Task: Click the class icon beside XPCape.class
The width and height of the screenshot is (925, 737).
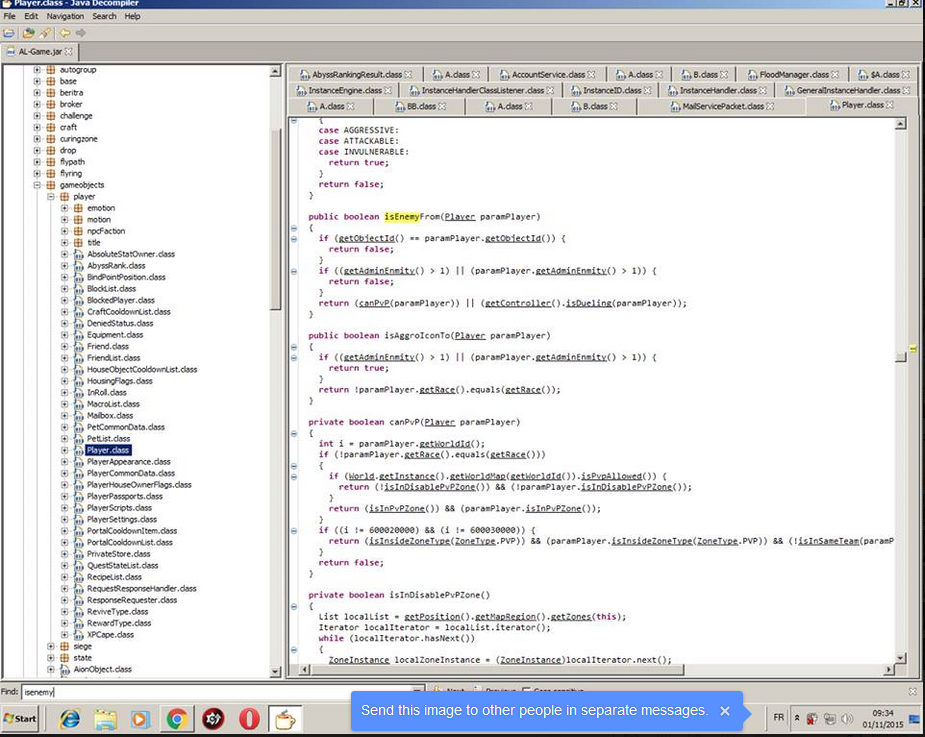Action: pos(78,635)
